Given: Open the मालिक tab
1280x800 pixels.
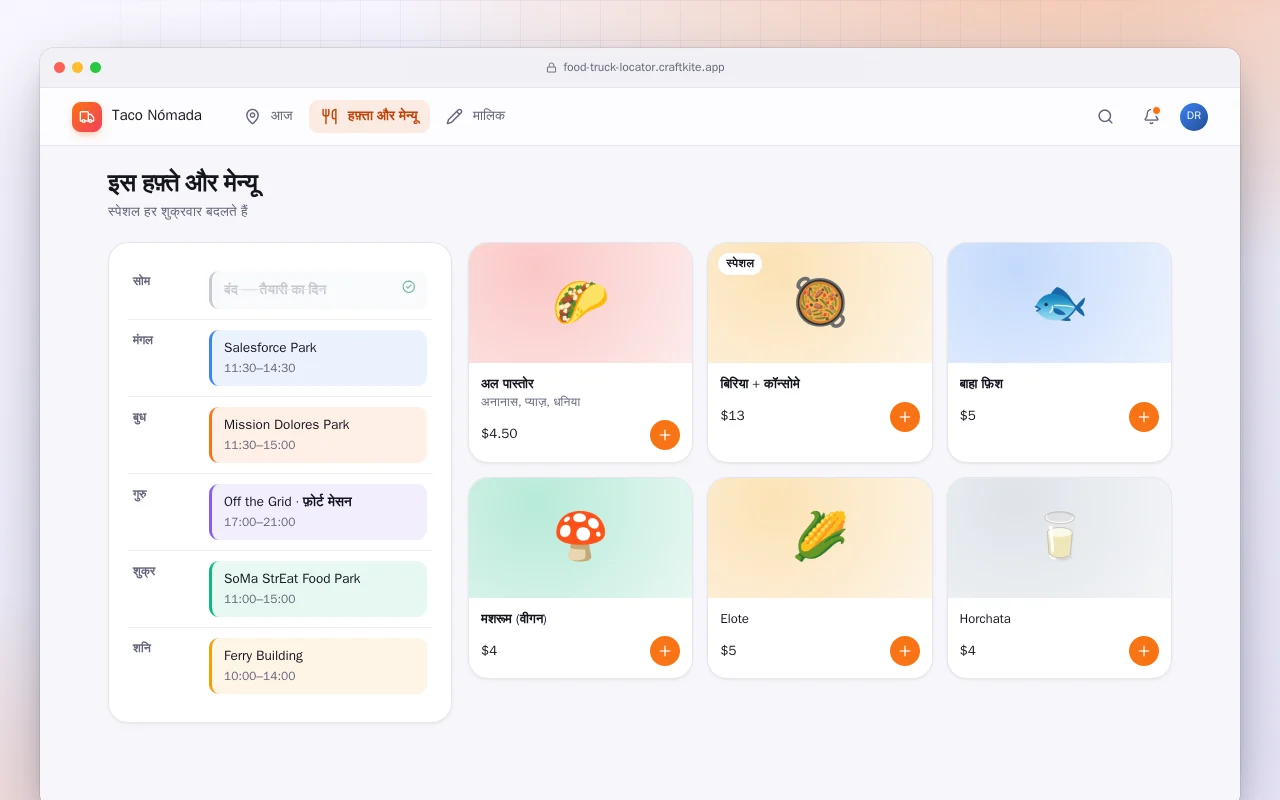Looking at the screenshot, I should coord(476,116).
